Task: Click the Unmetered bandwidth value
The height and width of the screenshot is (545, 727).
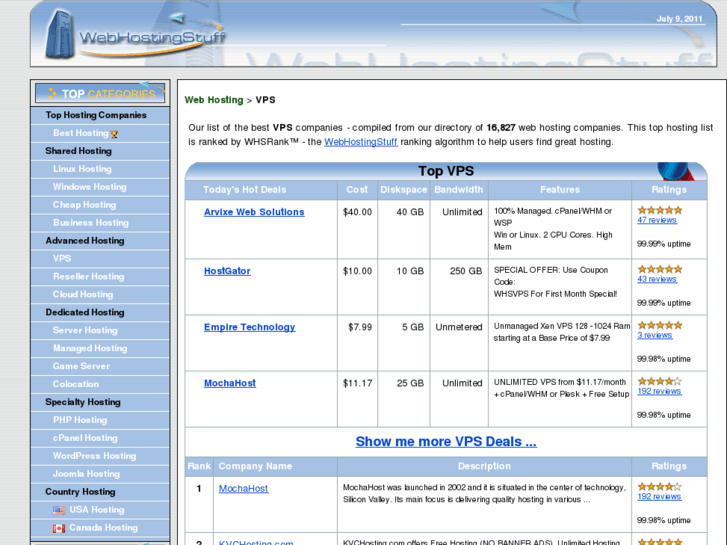Action: point(459,327)
